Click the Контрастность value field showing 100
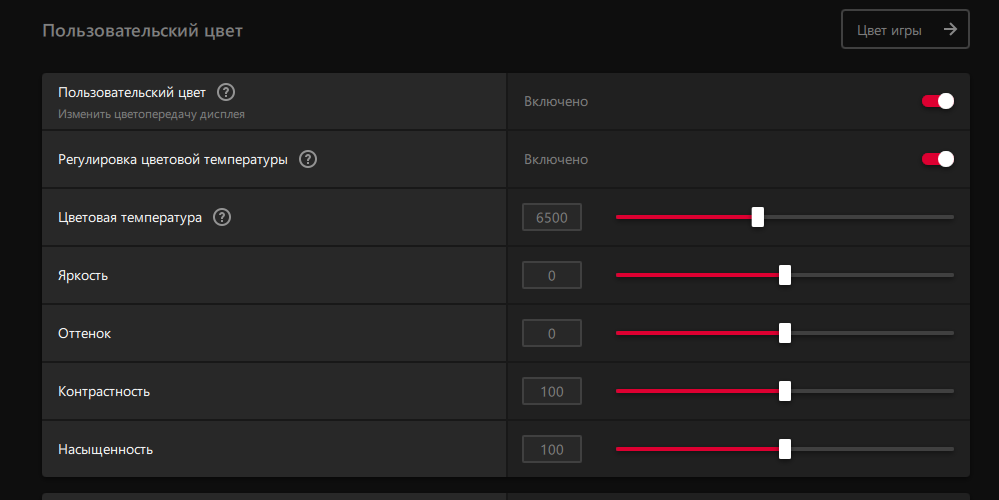 tap(552, 391)
